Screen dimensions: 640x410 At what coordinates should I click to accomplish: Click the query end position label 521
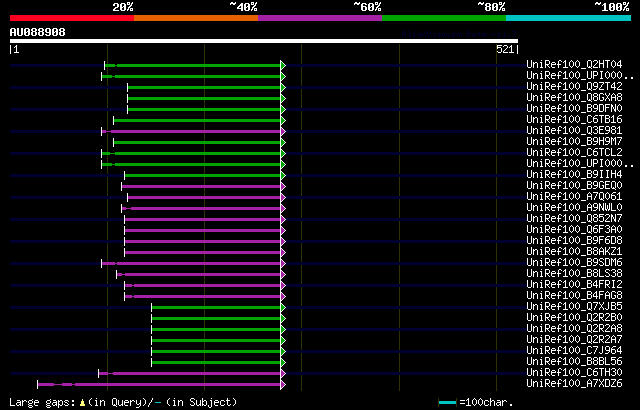505,49
